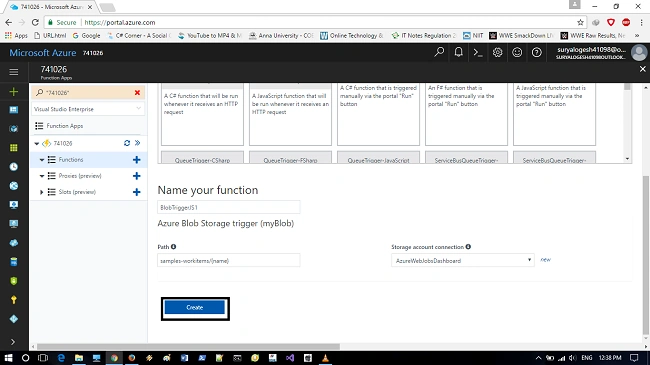The height and width of the screenshot is (365, 650).
Task: Open portal settings gear
Action: [497, 52]
